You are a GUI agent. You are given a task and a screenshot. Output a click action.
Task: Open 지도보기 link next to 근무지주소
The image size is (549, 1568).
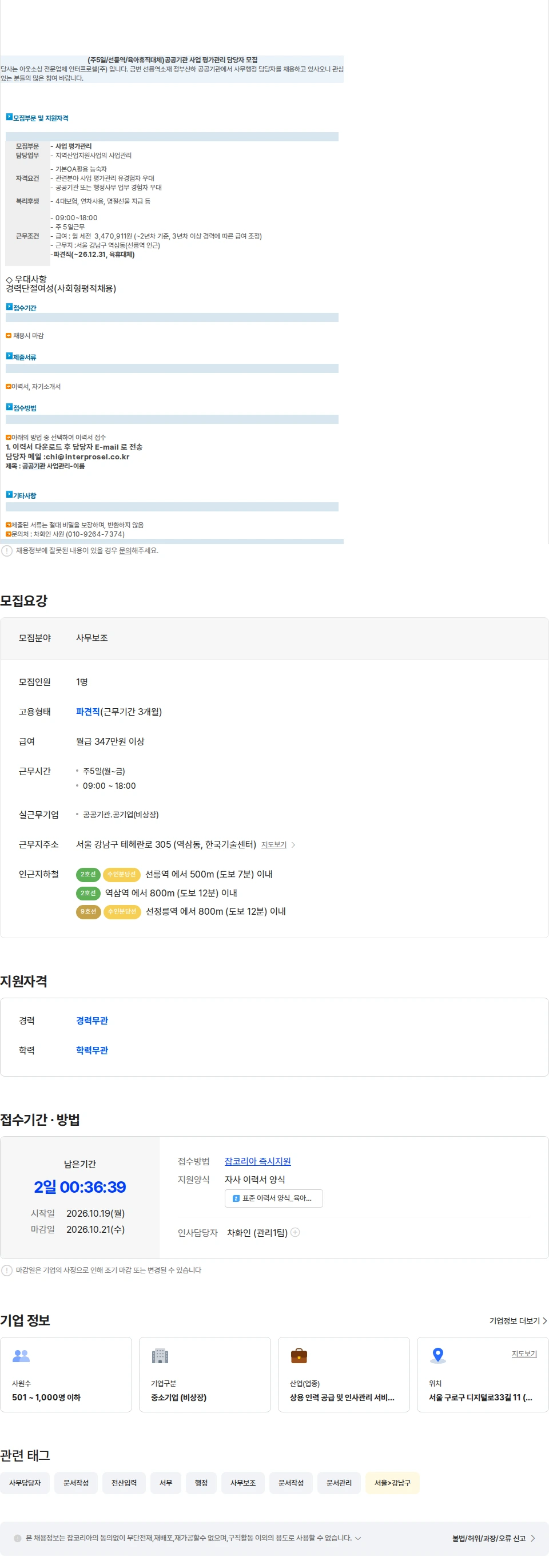(274, 845)
